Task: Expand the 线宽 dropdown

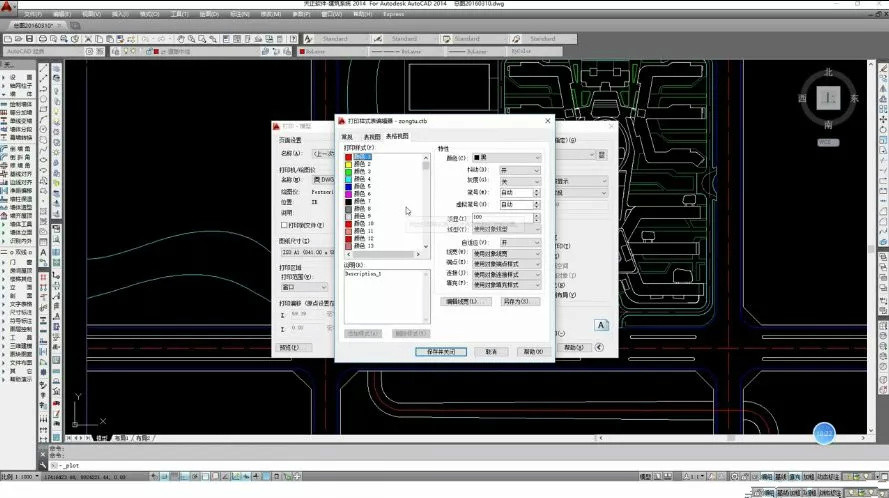Action: pos(506,253)
